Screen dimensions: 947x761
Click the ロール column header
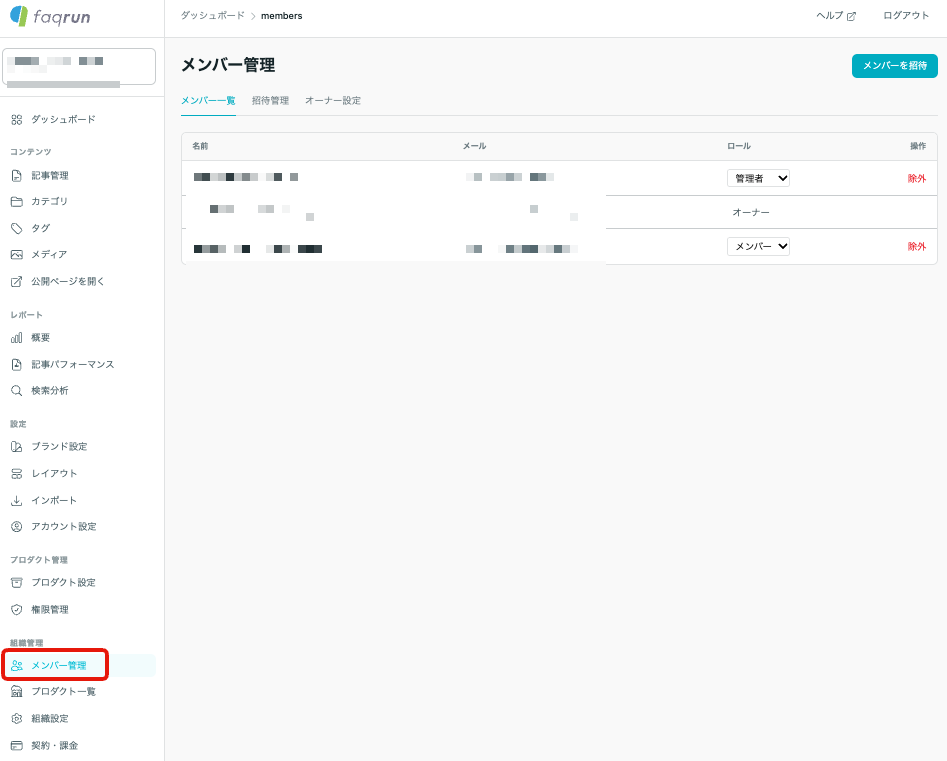point(739,146)
